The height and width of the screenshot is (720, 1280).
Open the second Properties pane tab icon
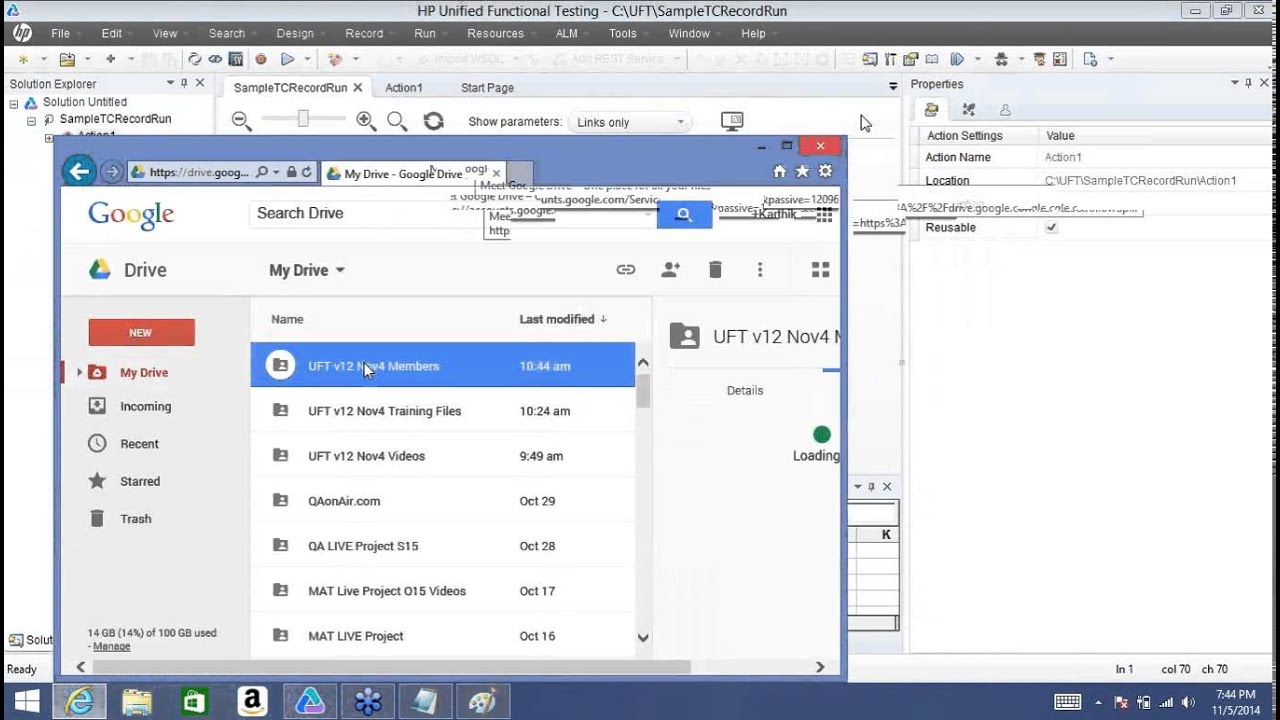click(x=968, y=109)
